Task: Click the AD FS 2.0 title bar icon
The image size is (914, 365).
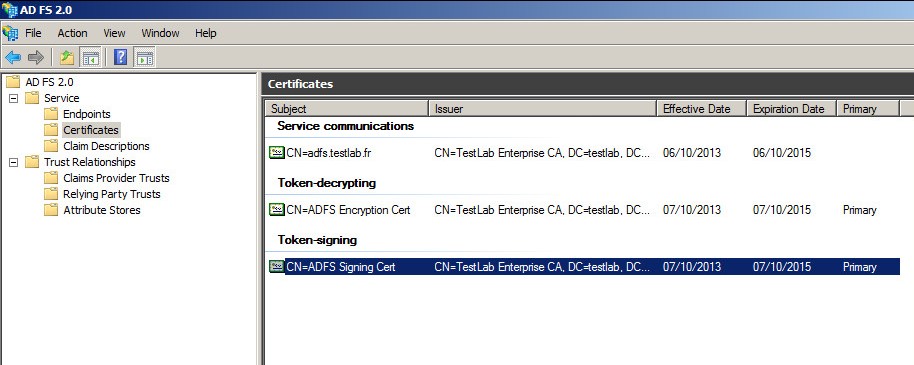Action: (9, 9)
